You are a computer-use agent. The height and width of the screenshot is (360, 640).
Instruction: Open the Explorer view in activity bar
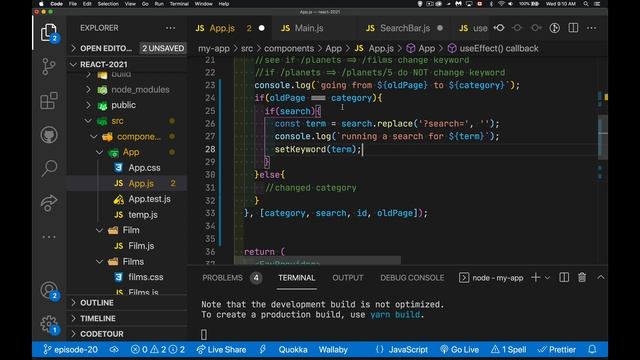49,32
